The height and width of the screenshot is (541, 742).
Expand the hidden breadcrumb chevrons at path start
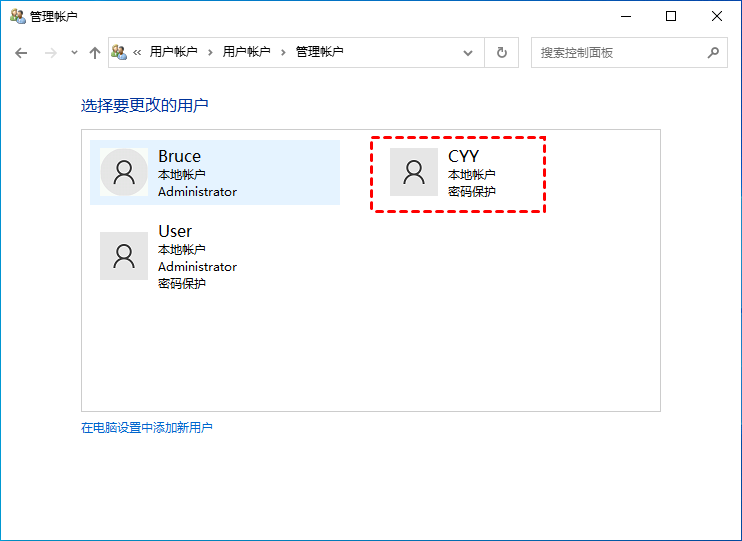click(138, 53)
